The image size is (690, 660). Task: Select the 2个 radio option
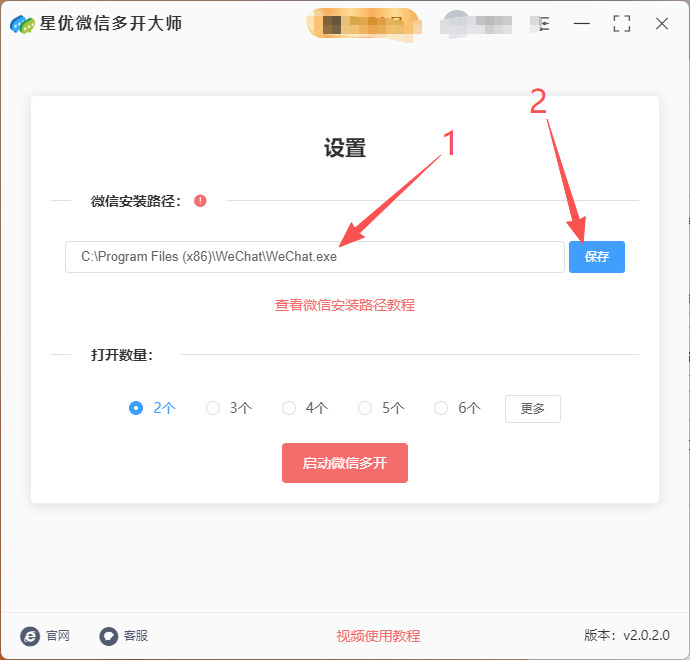pyautogui.click(x=136, y=408)
